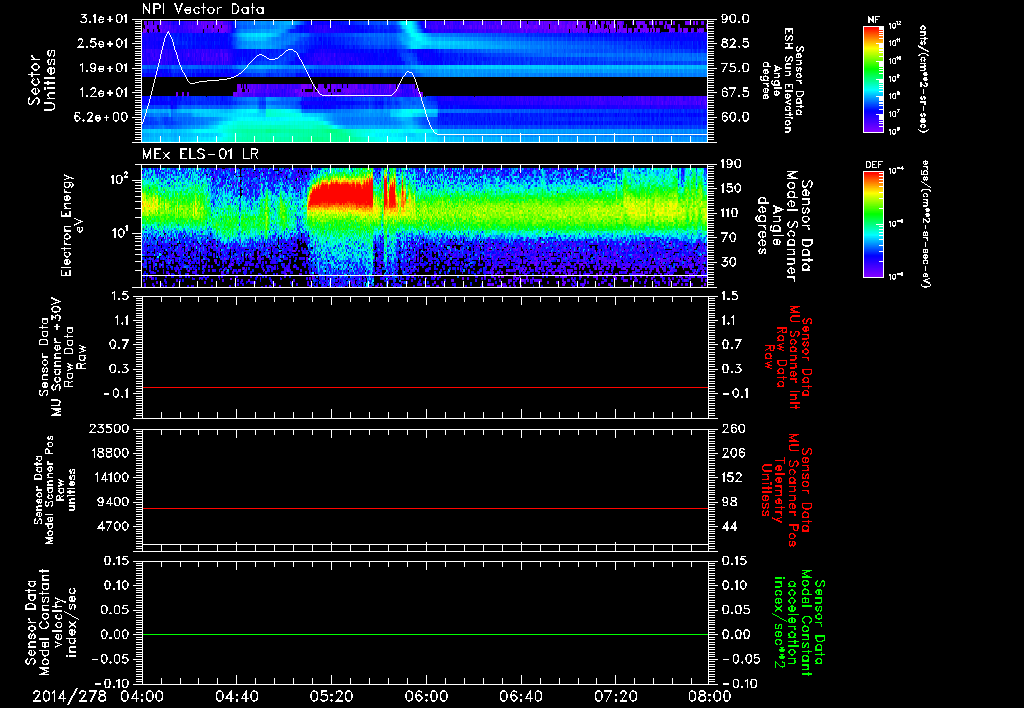Click the "cnts/(cm**2-sr-sec)" units label
The height and width of the screenshot is (708, 1024).
[x=923, y=79]
